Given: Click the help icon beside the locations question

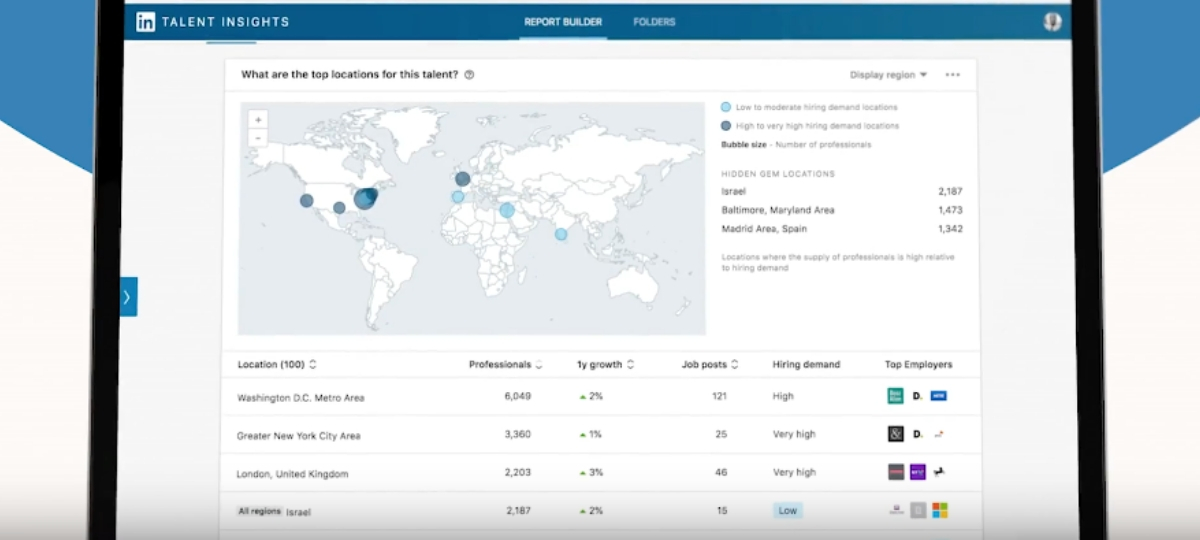Looking at the screenshot, I should coord(469,75).
